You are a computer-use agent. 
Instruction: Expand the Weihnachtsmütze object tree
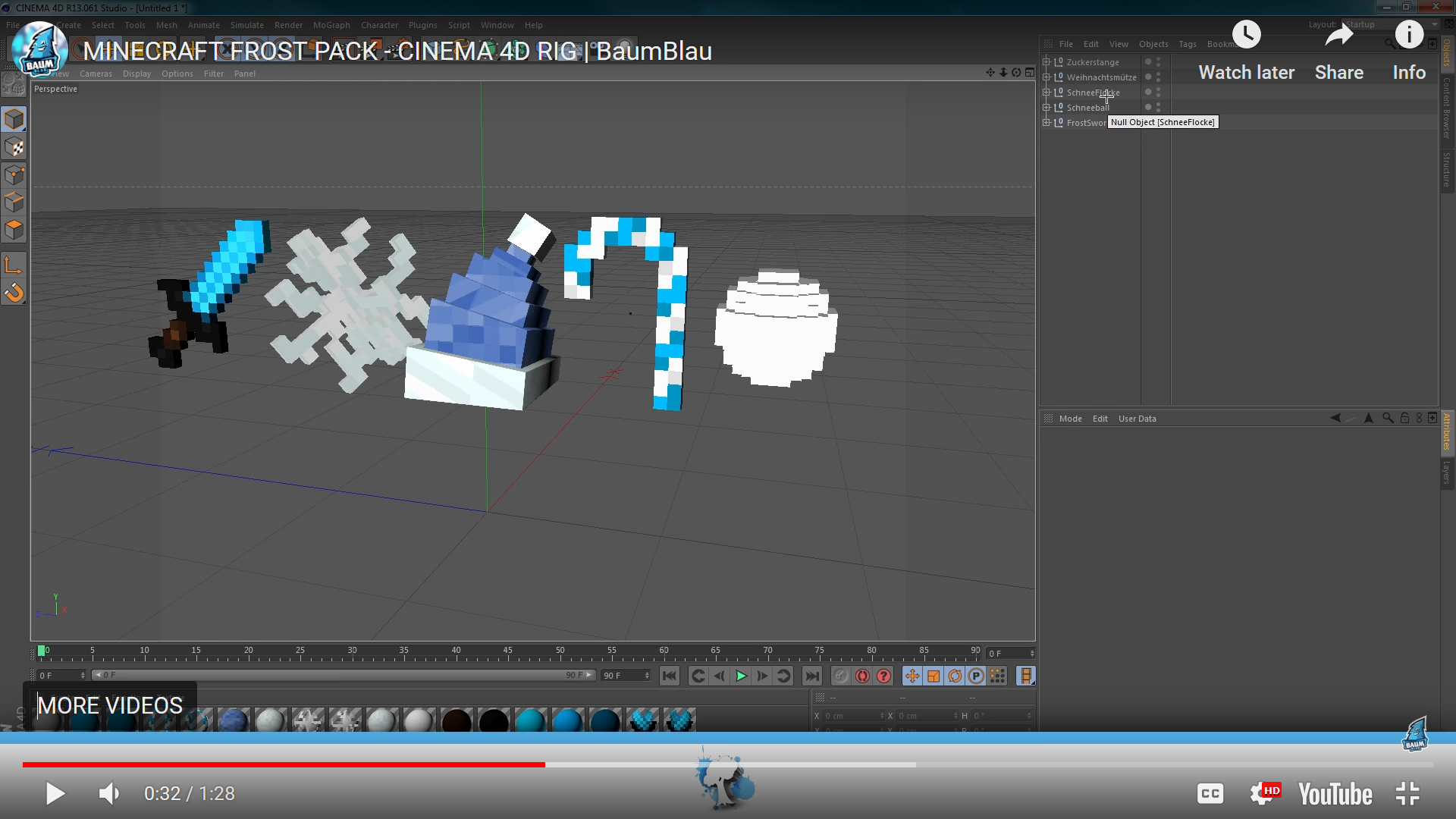pyautogui.click(x=1046, y=77)
